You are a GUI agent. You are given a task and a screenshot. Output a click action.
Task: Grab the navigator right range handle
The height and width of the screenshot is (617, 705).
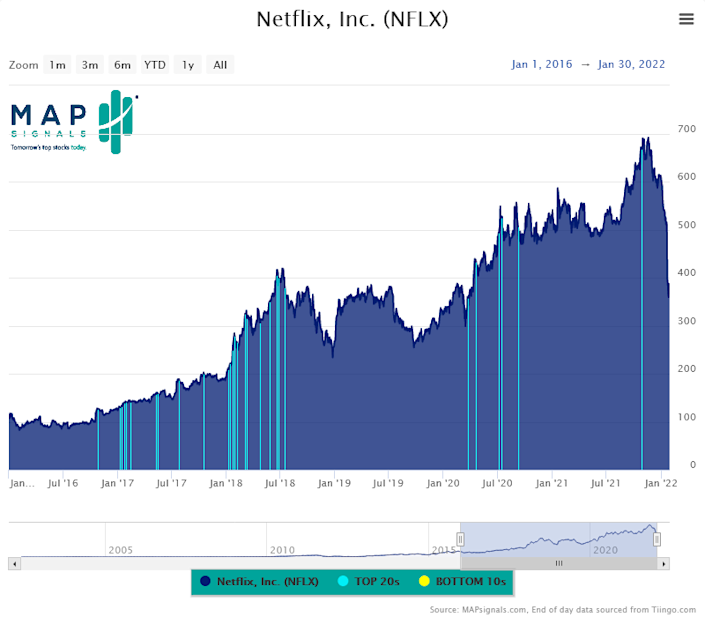657,539
